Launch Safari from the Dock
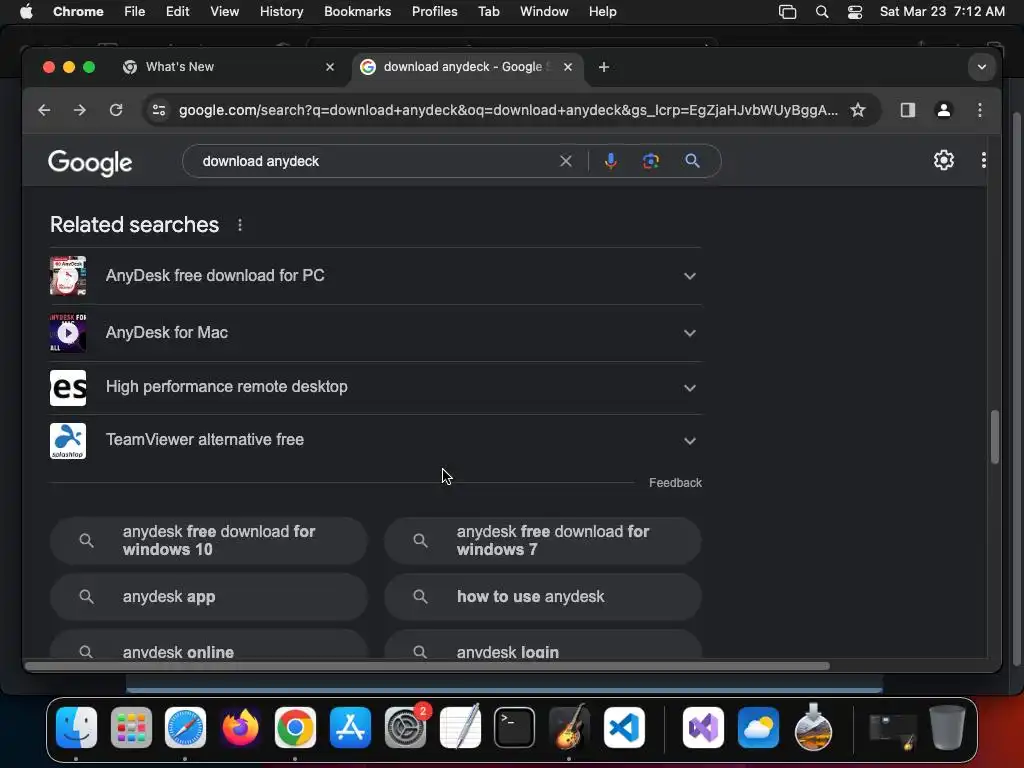The height and width of the screenshot is (768, 1024). 185,727
